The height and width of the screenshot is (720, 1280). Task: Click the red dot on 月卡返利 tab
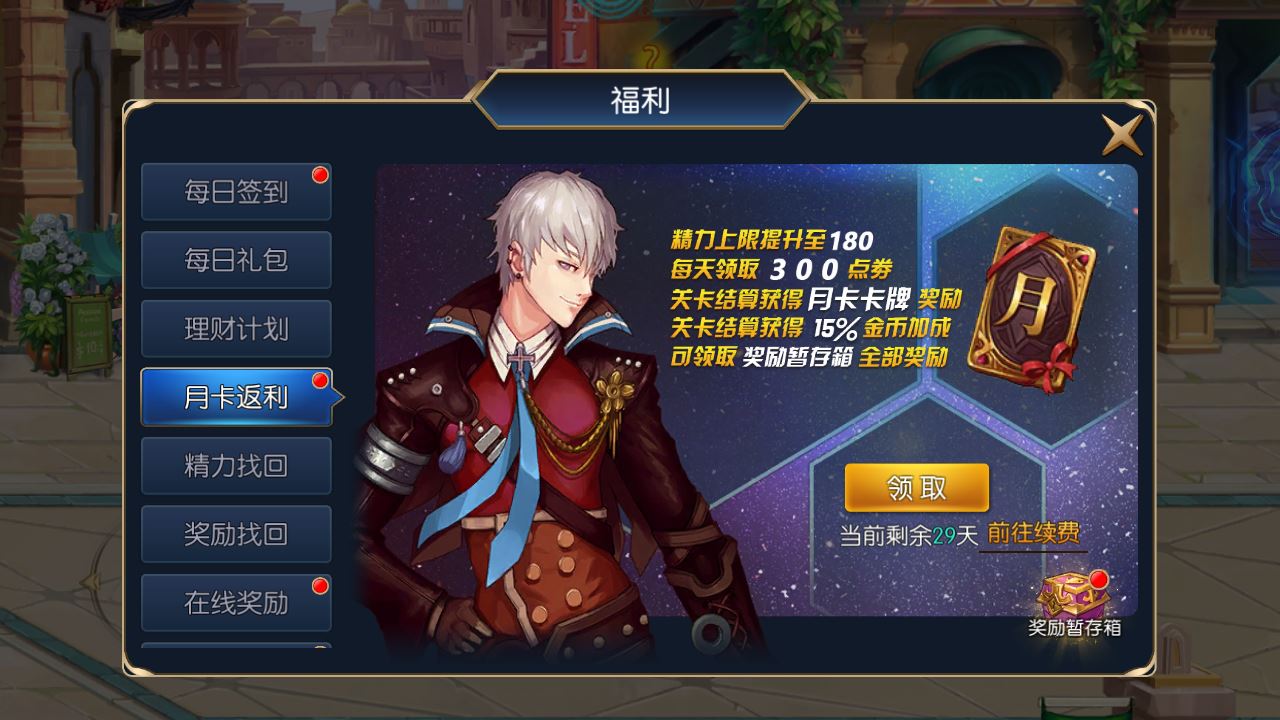coord(320,381)
